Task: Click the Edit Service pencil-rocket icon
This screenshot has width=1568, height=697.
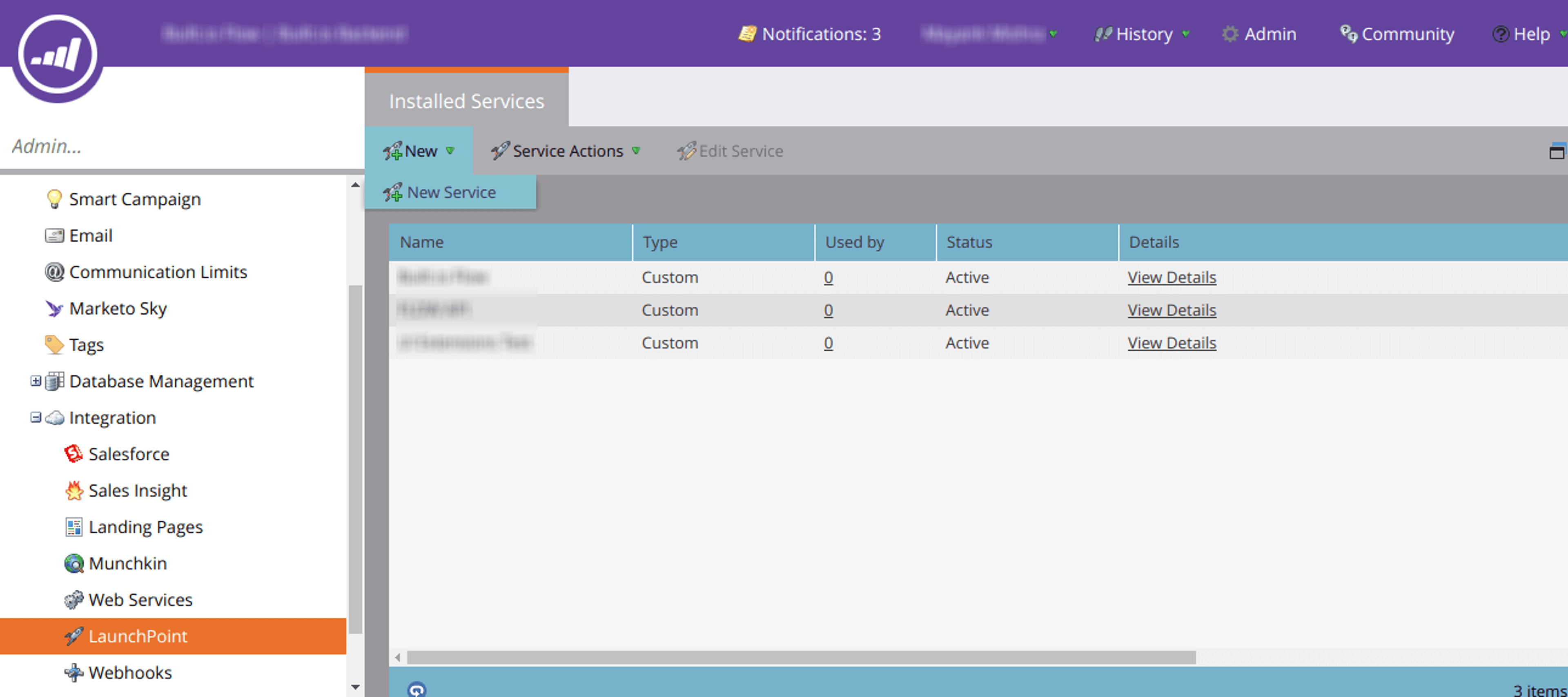Action: point(686,151)
